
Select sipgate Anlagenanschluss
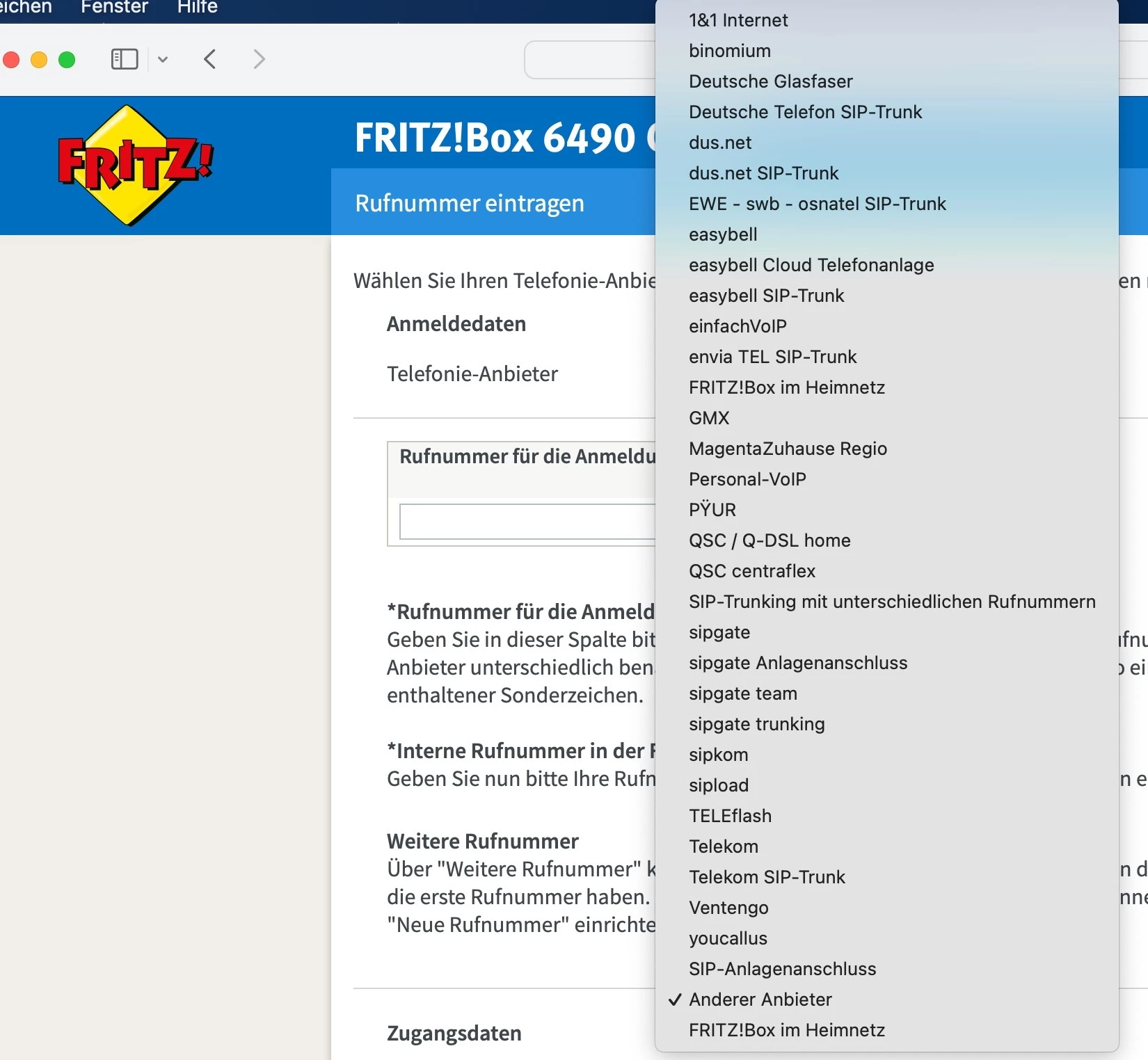[887, 663]
